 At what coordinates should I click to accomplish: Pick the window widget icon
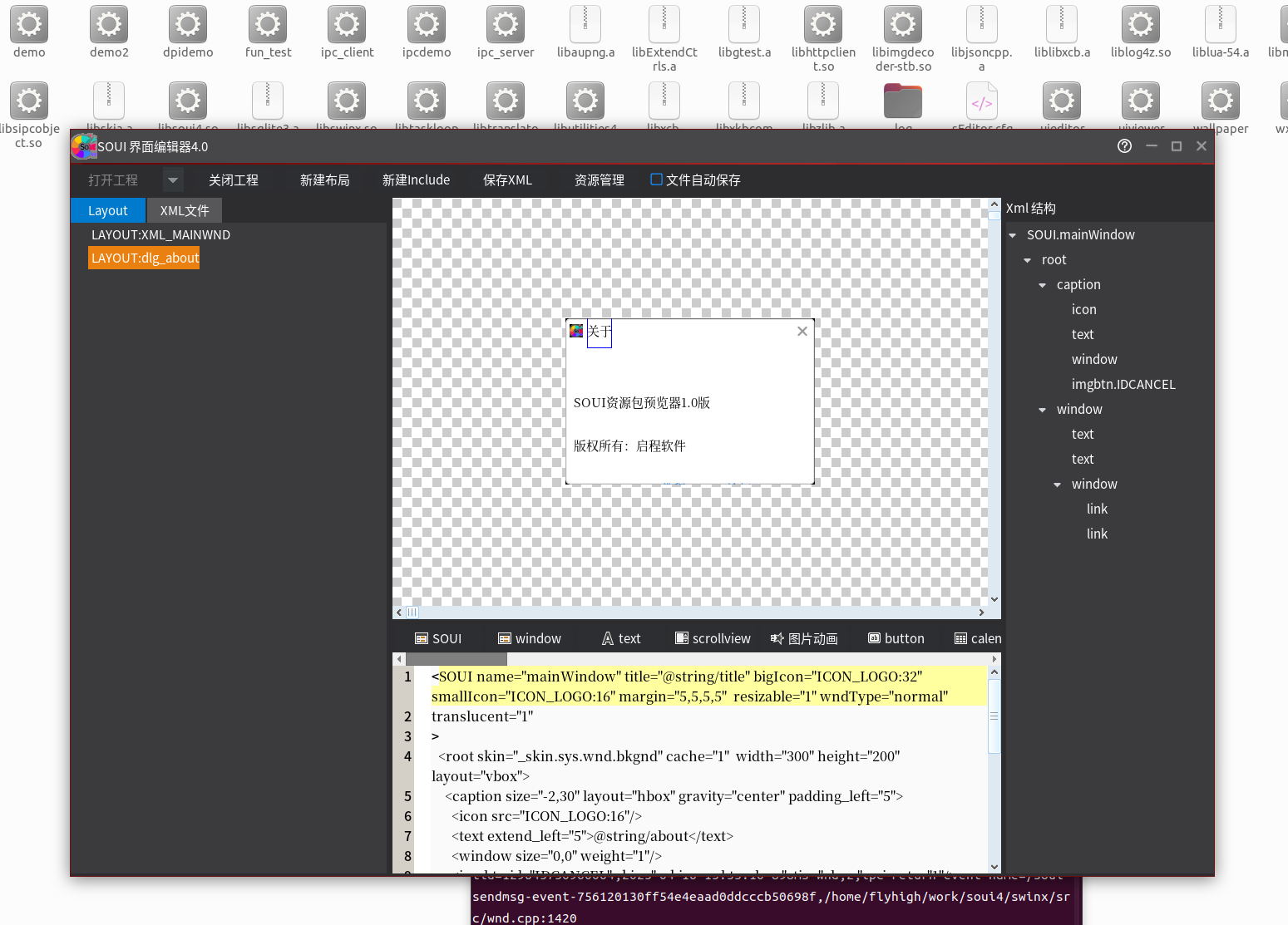[505, 638]
